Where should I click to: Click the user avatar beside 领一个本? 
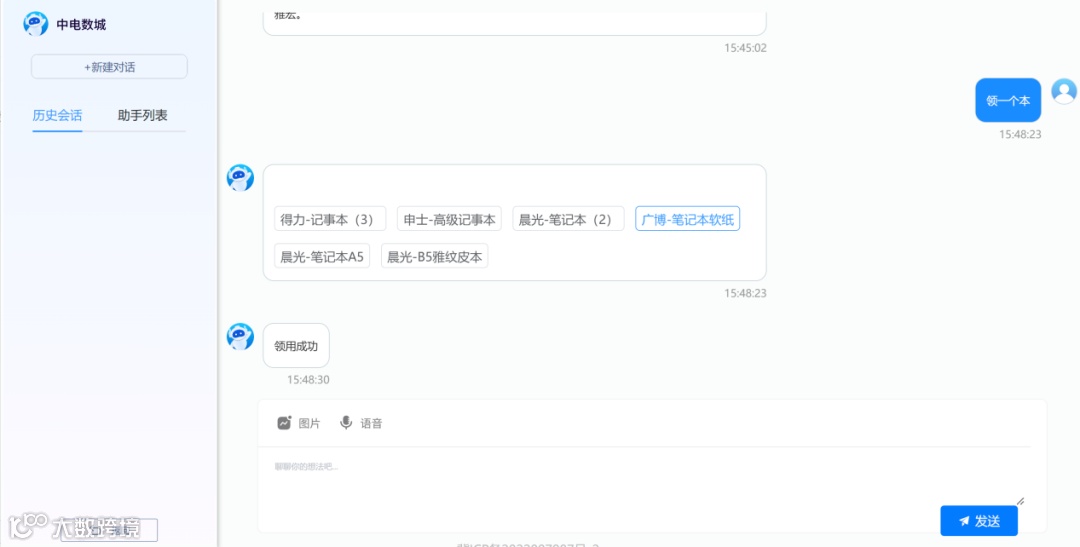[x=1063, y=91]
